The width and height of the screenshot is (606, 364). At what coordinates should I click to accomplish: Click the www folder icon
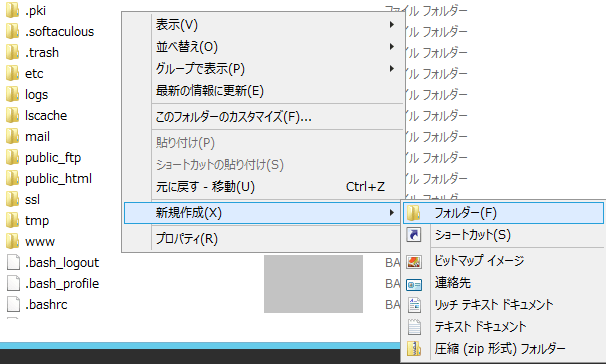pyautogui.click(x=12, y=241)
